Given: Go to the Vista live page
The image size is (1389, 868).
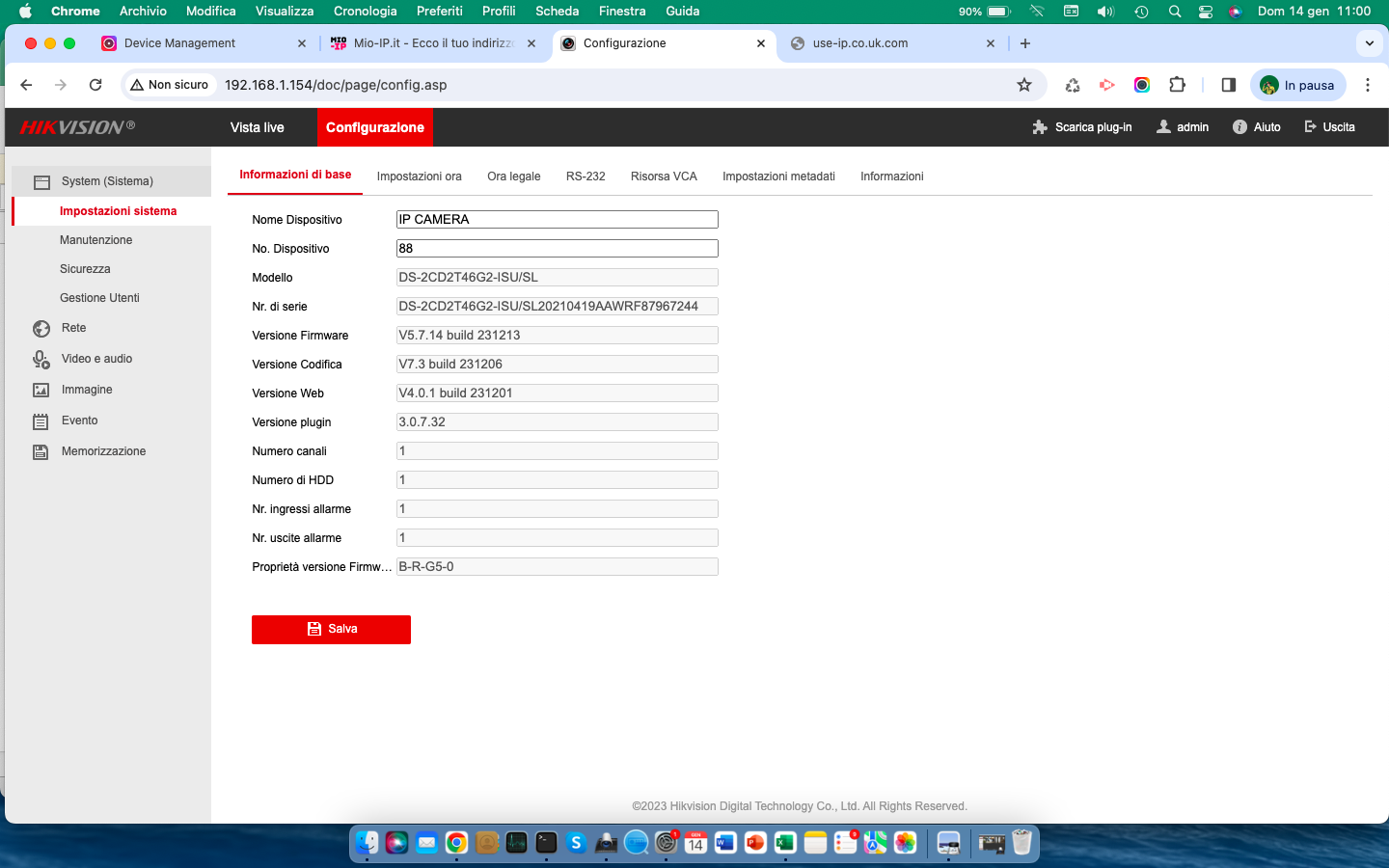Looking at the screenshot, I should coord(258,127).
